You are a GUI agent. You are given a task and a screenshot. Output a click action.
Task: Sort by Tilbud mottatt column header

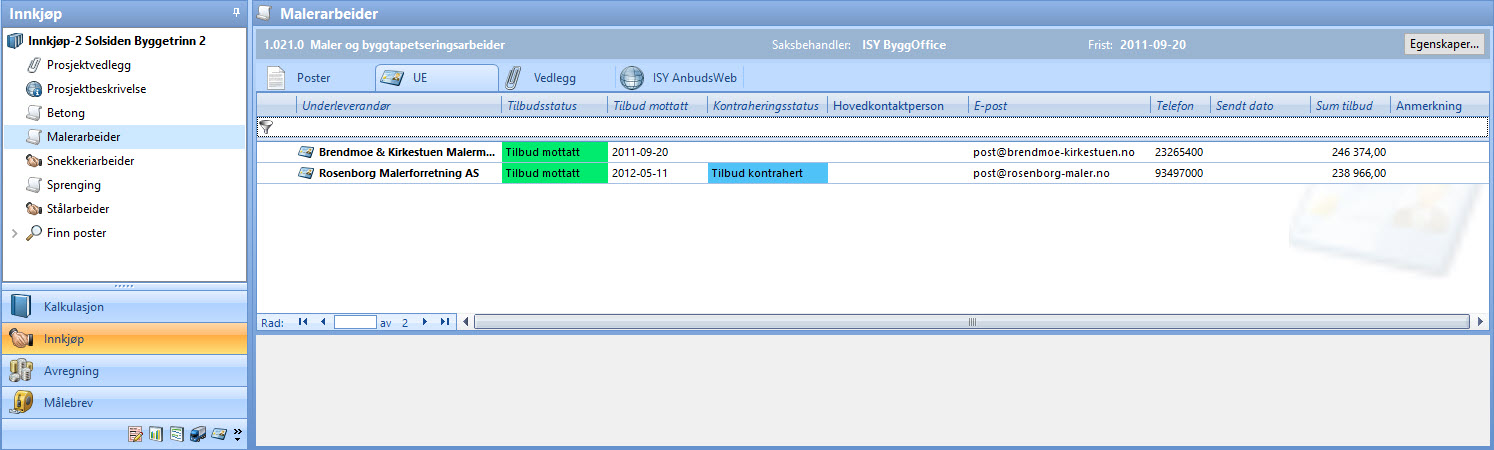(657, 106)
